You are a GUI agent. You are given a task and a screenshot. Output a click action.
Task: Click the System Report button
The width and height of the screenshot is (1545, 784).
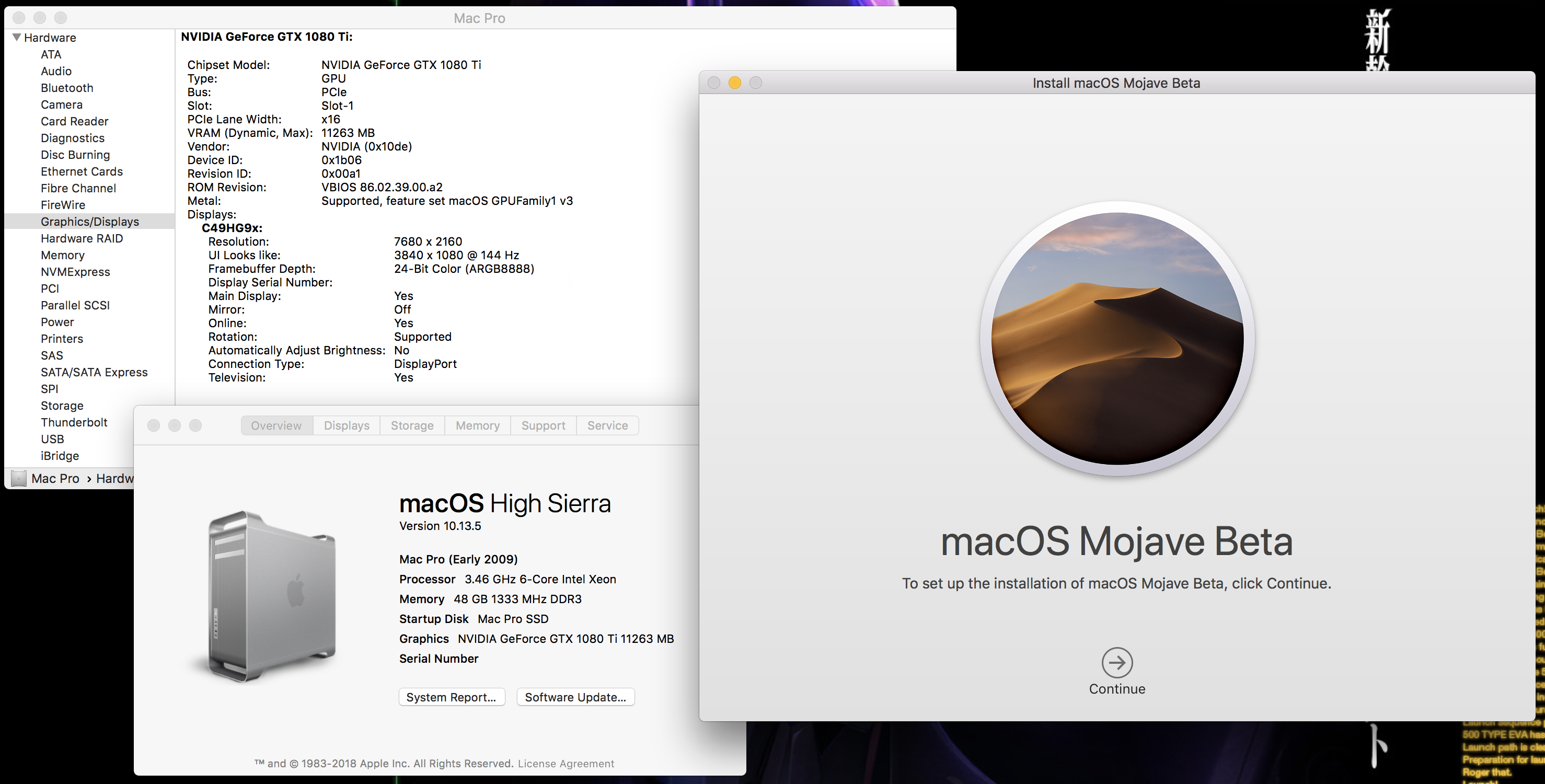coord(451,697)
